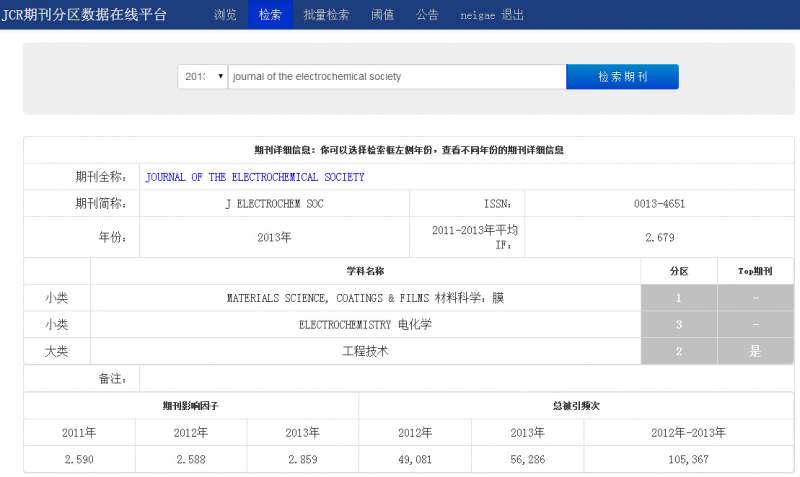800x477 pixels.
Task: Open the 批量检索 tab
Action: pos(326,15)
